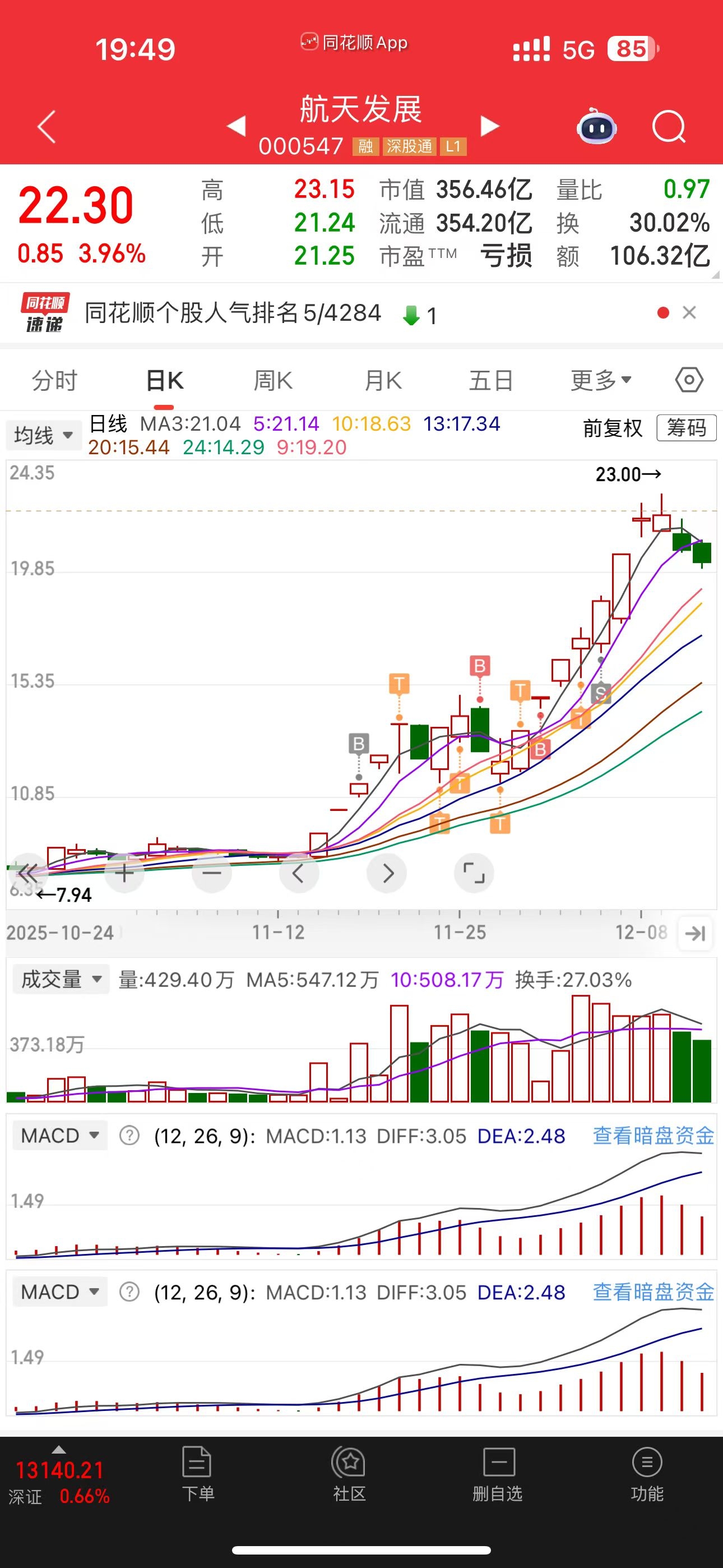Tap the 同花顺速递 logo

(x=45, y=313)
